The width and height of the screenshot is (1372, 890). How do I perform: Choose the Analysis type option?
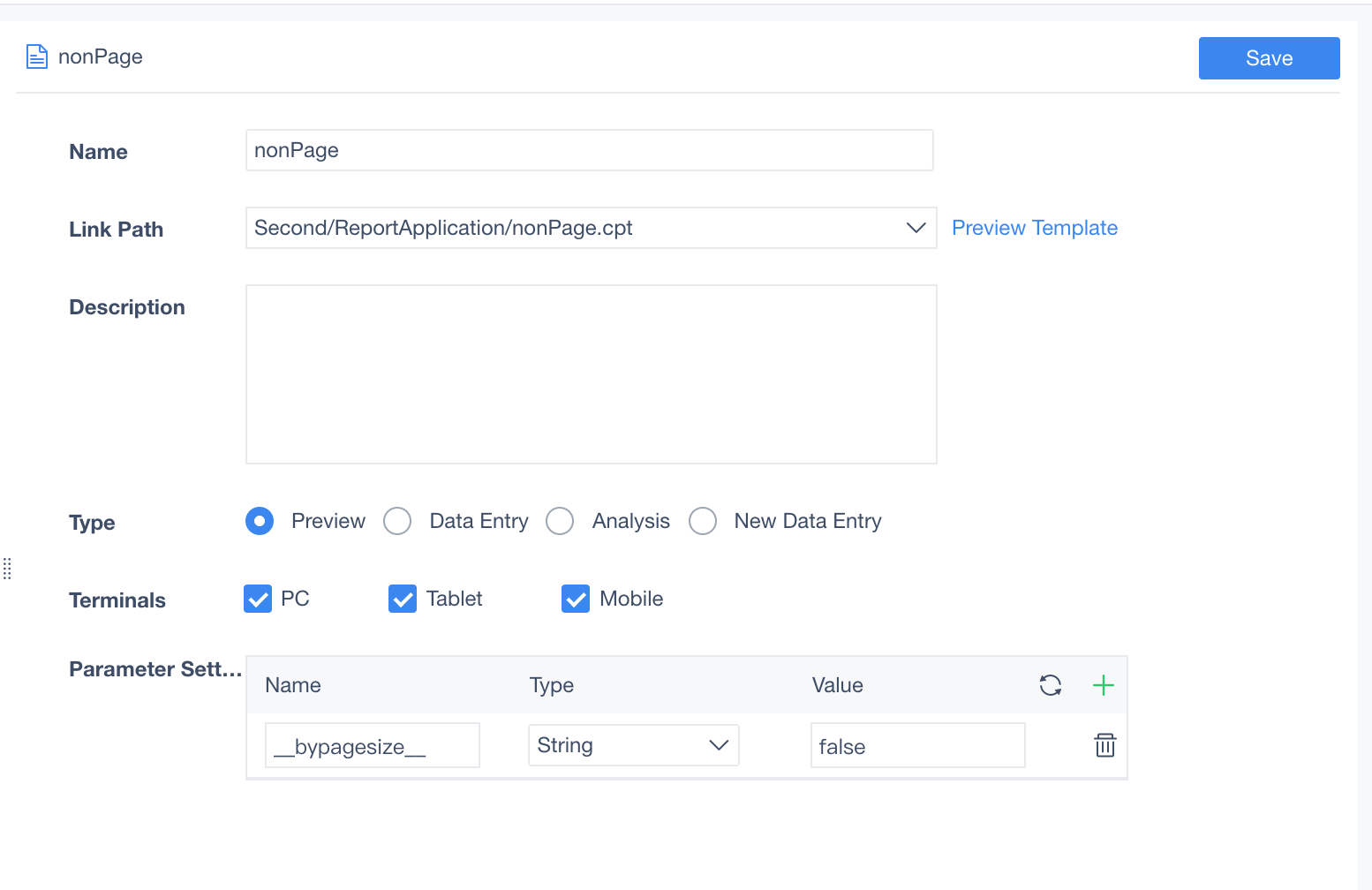(x=560, y=521)
